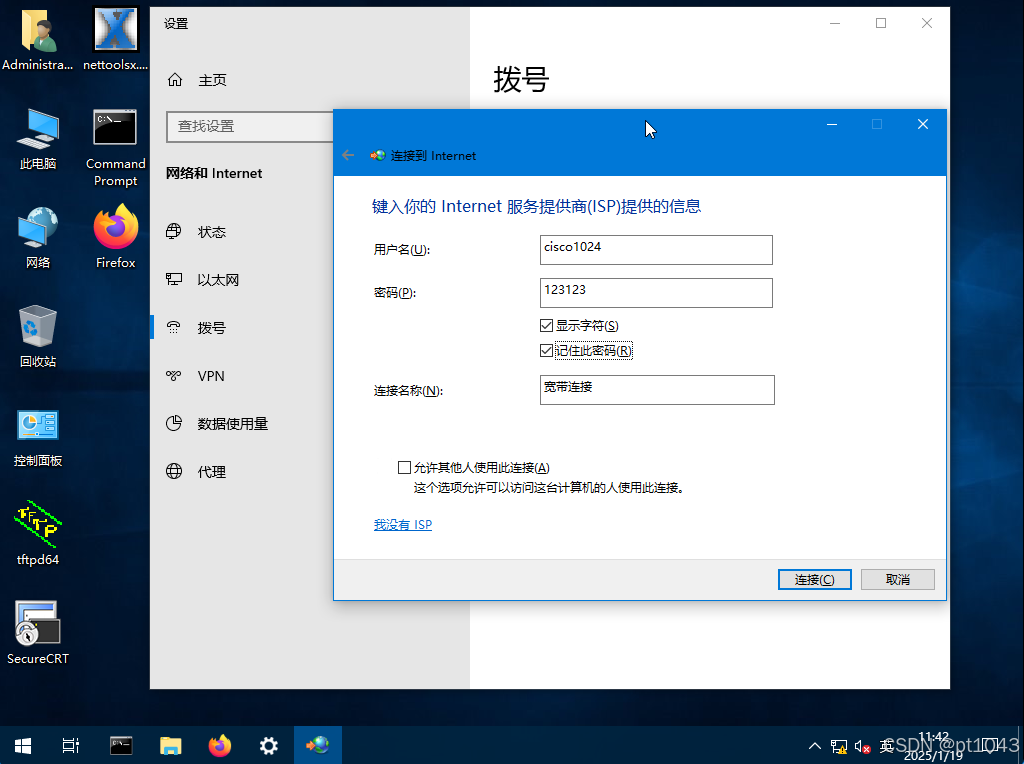
Task: Uncheck the 记住此密码 checkbox
Action: [547, 351]
